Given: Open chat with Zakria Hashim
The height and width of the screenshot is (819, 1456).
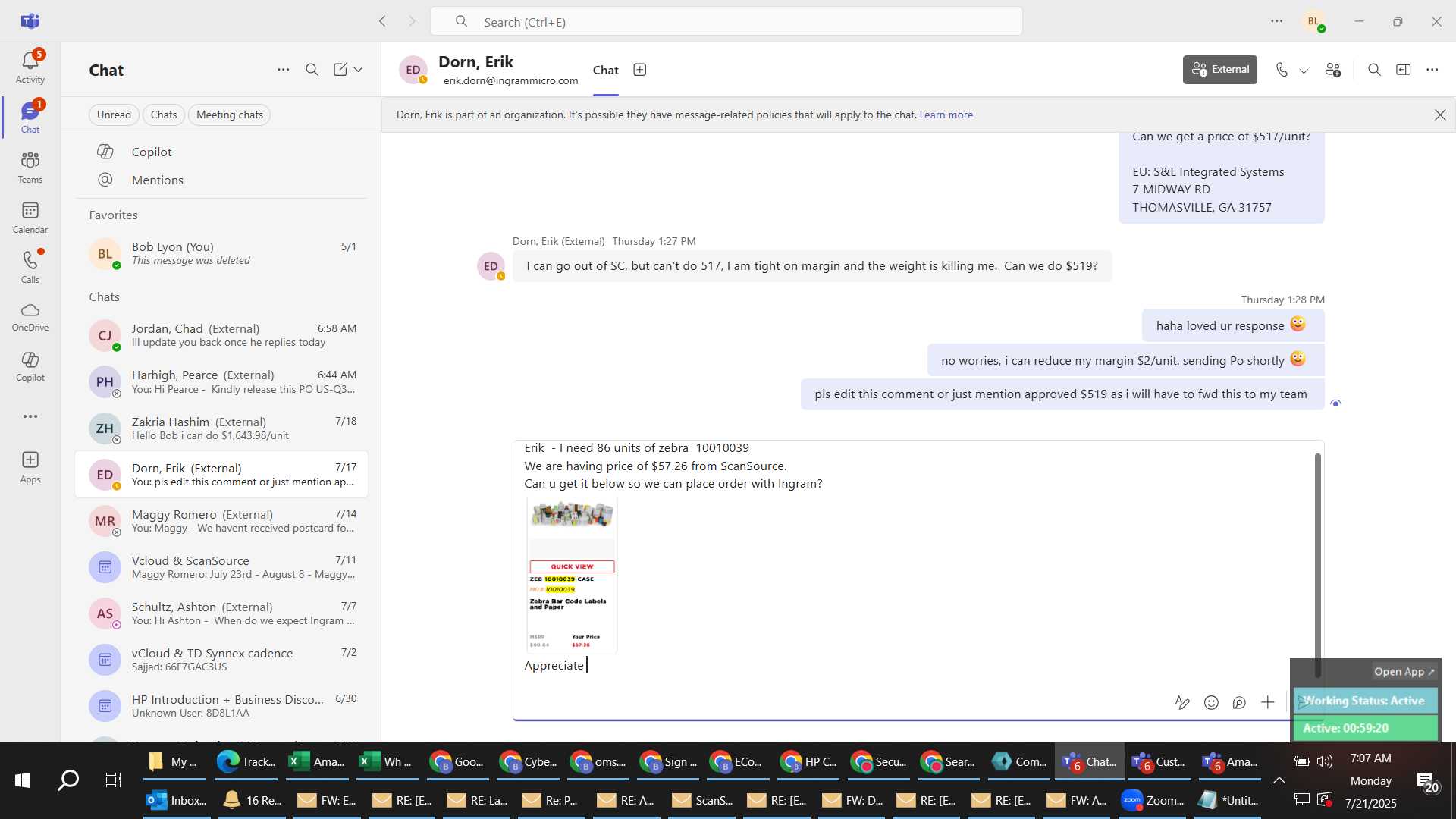Looking at the screenshot, I should [x=221, y=428].
